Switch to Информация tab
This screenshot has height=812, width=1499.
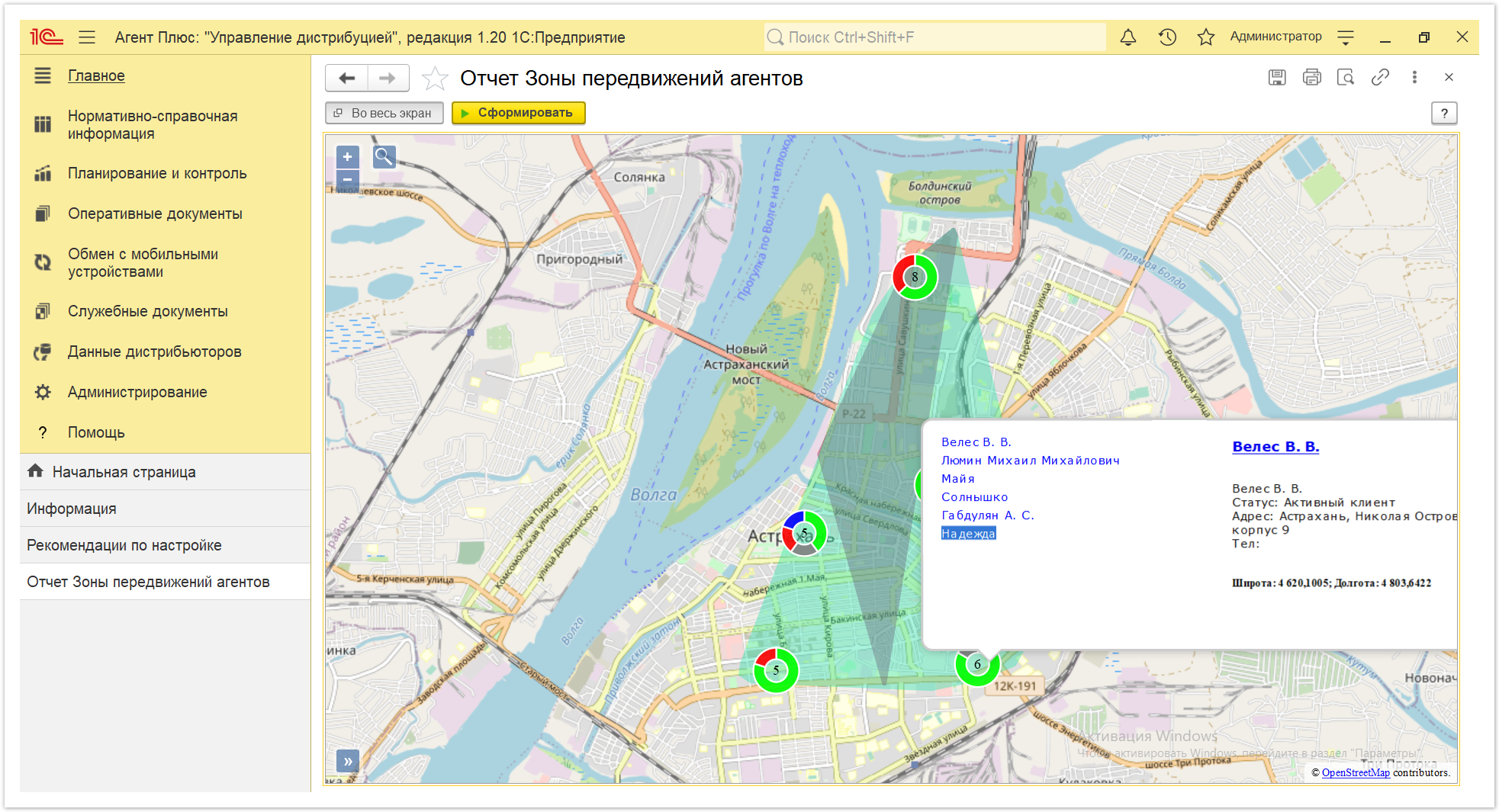point(166,509)
